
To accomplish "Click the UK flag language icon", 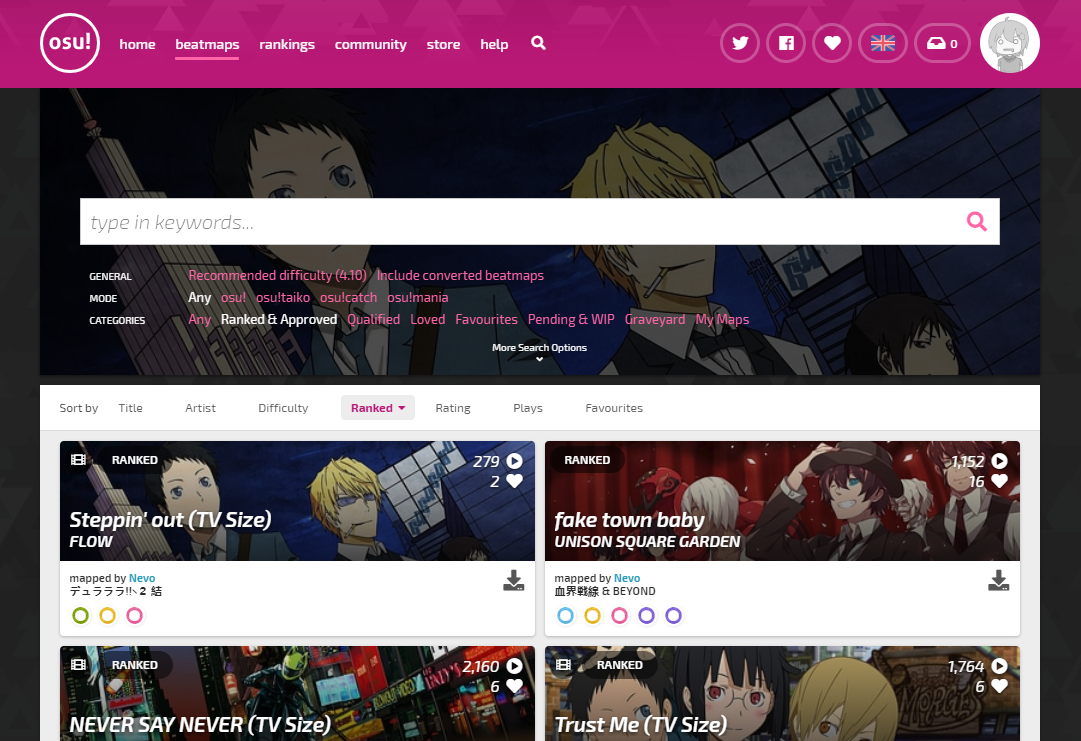I will (882, 43).
